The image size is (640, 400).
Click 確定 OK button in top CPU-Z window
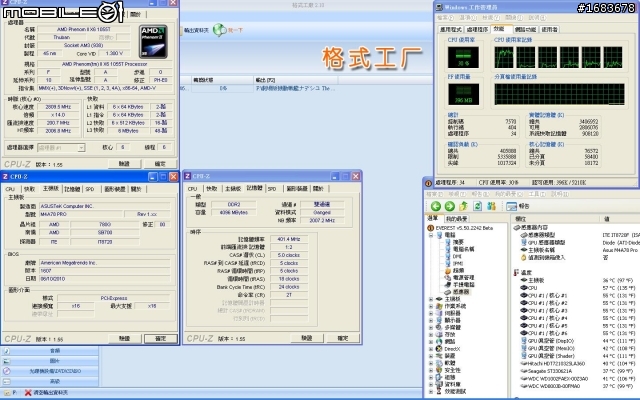click(x=160, y=164)
